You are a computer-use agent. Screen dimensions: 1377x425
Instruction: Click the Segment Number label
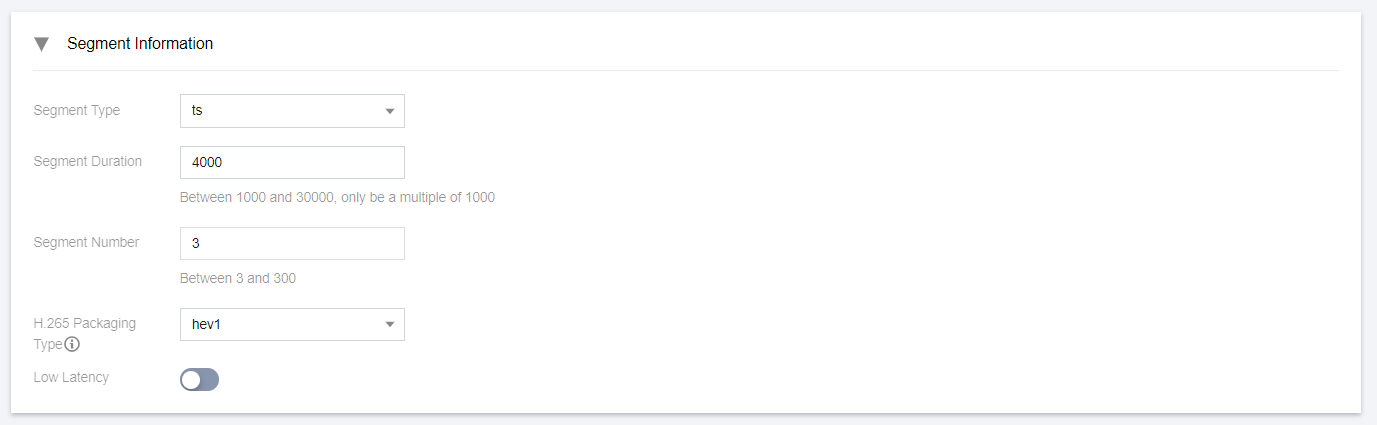pos(86,242)
